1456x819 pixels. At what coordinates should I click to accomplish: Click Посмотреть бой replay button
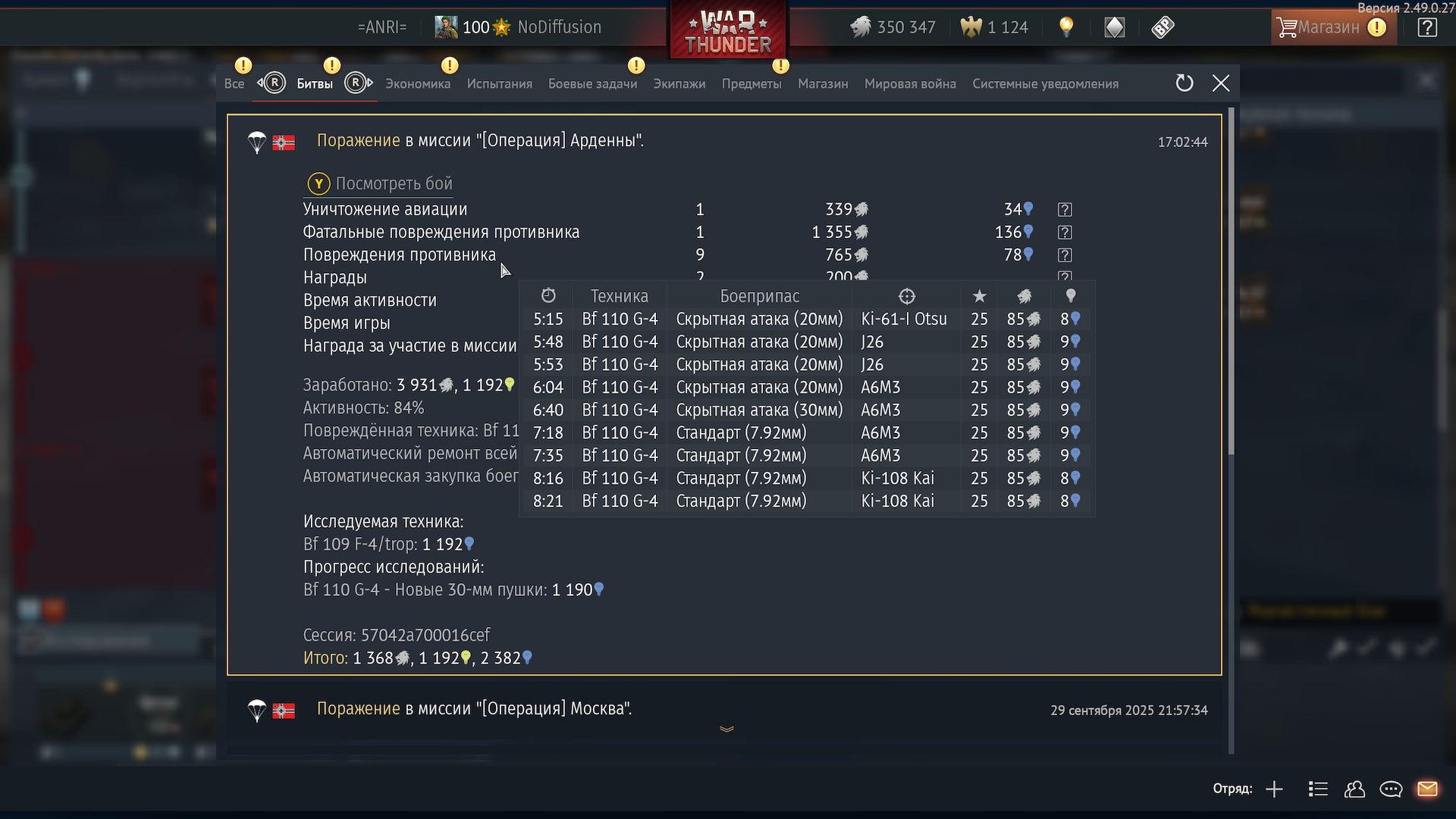tap(380, 184)
